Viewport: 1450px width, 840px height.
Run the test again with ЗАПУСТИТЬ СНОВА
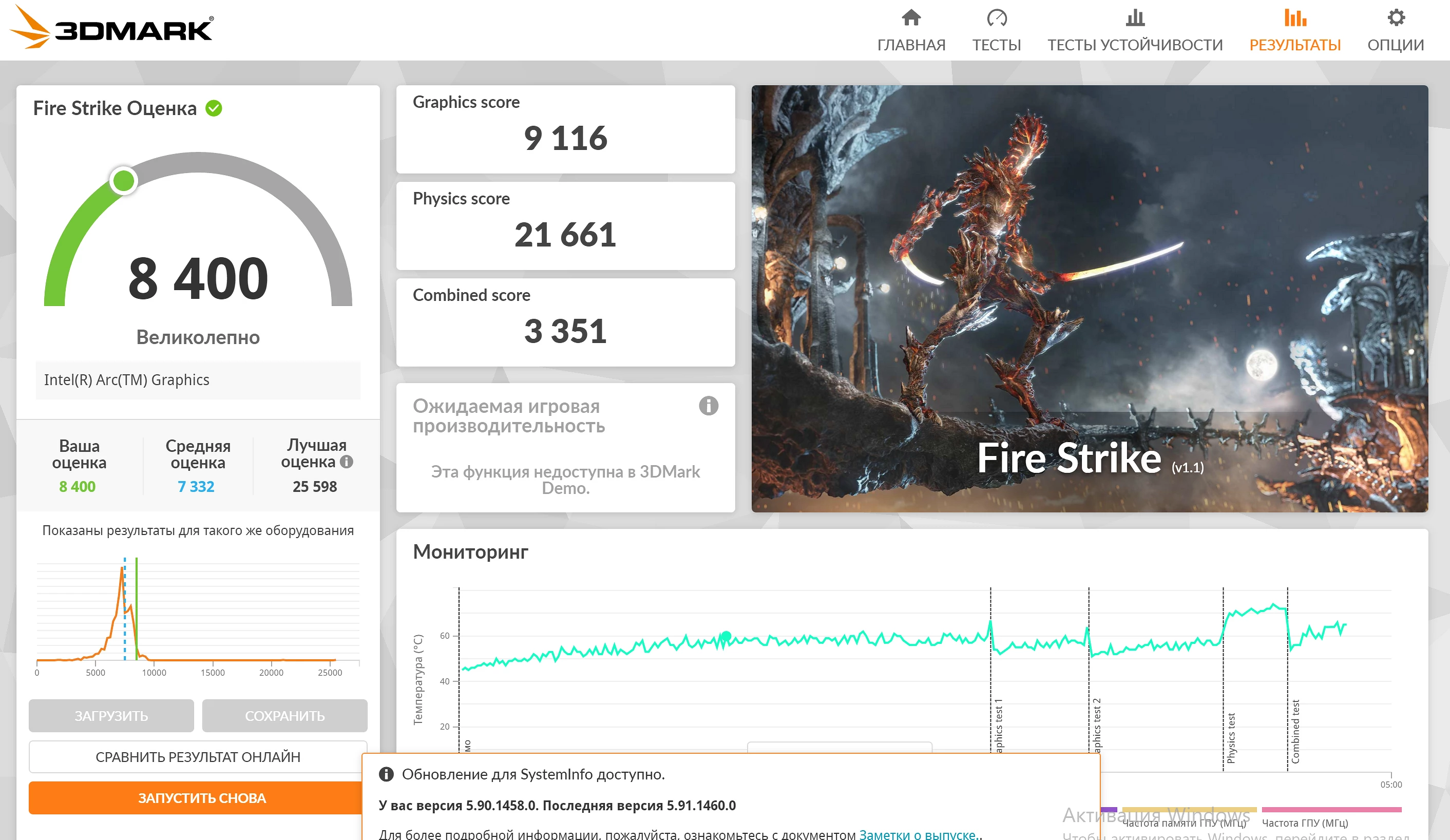pos(198,798)
